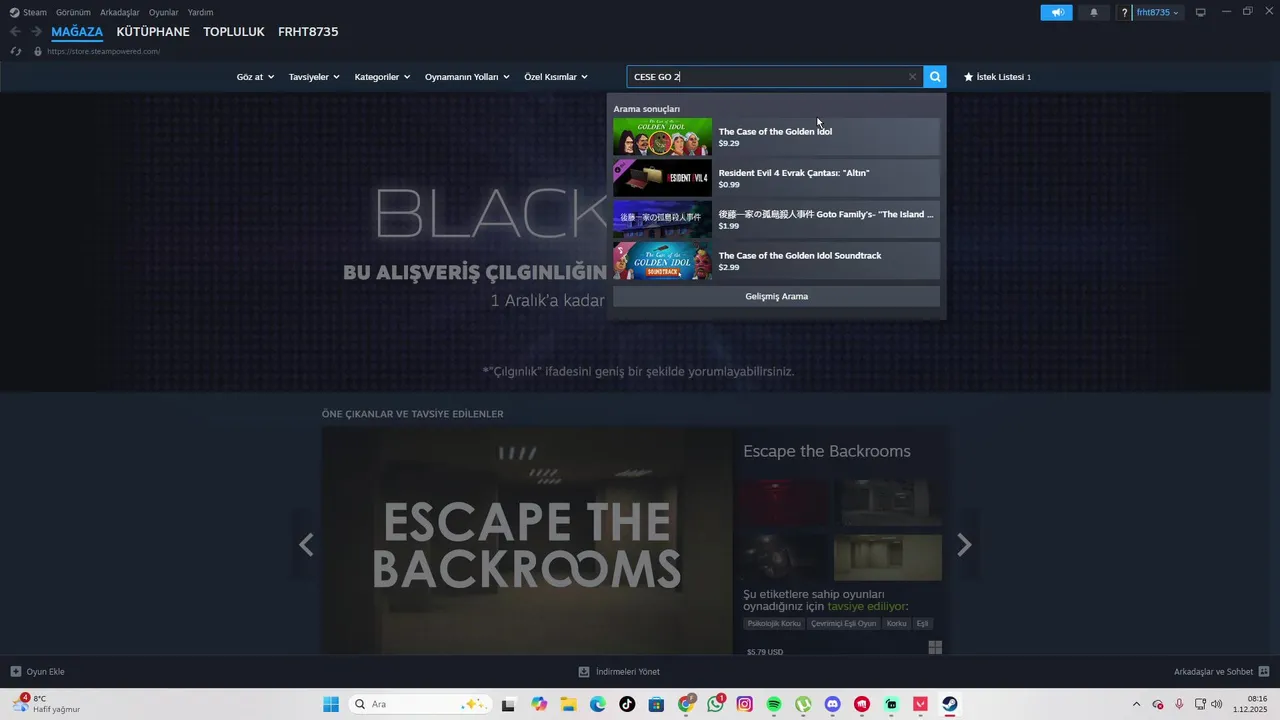Click the padlock icon beside URL
This screenshot has width=1280, height=720.
coord(38,51)
